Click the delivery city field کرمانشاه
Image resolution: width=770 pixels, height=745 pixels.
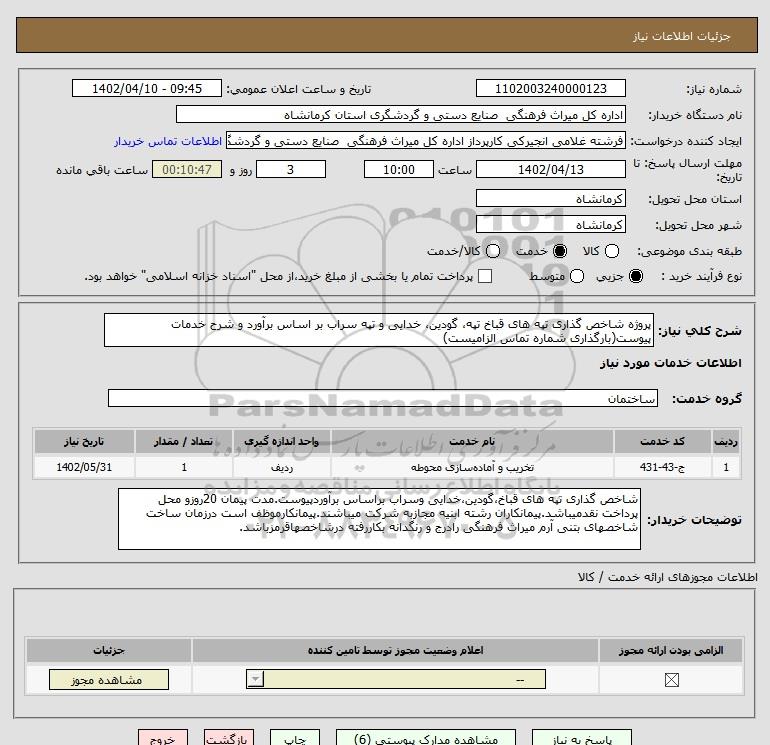(x=550, y=224)
